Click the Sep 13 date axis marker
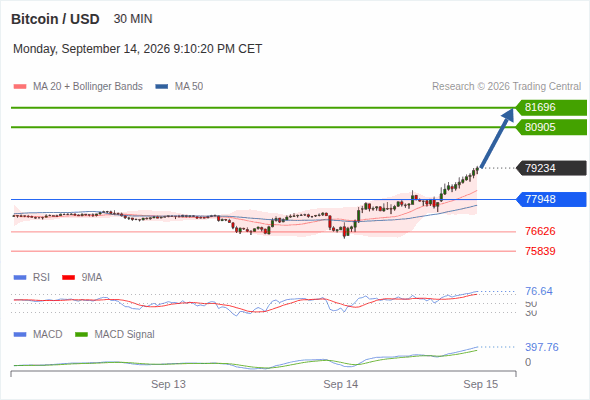The width and height of the screenshot is (590, 400). pos(168,384)
